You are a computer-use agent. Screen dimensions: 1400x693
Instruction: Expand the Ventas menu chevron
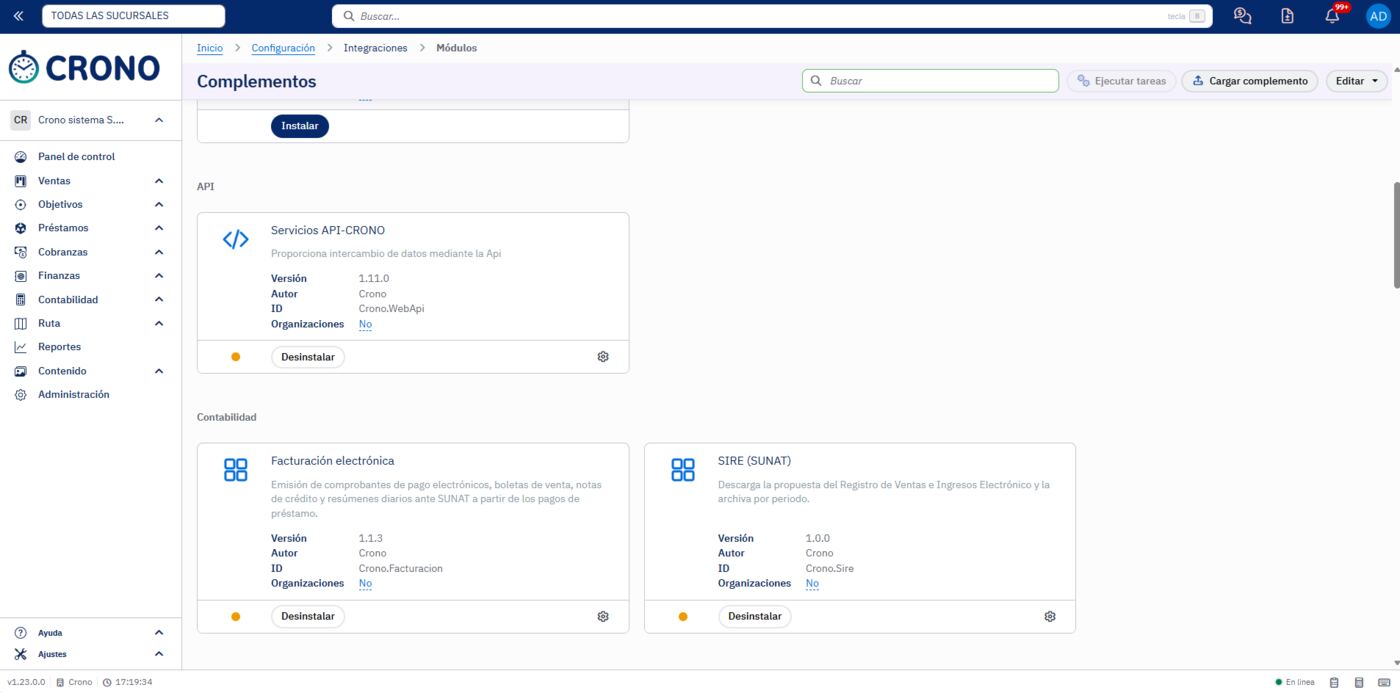point(159,181)
